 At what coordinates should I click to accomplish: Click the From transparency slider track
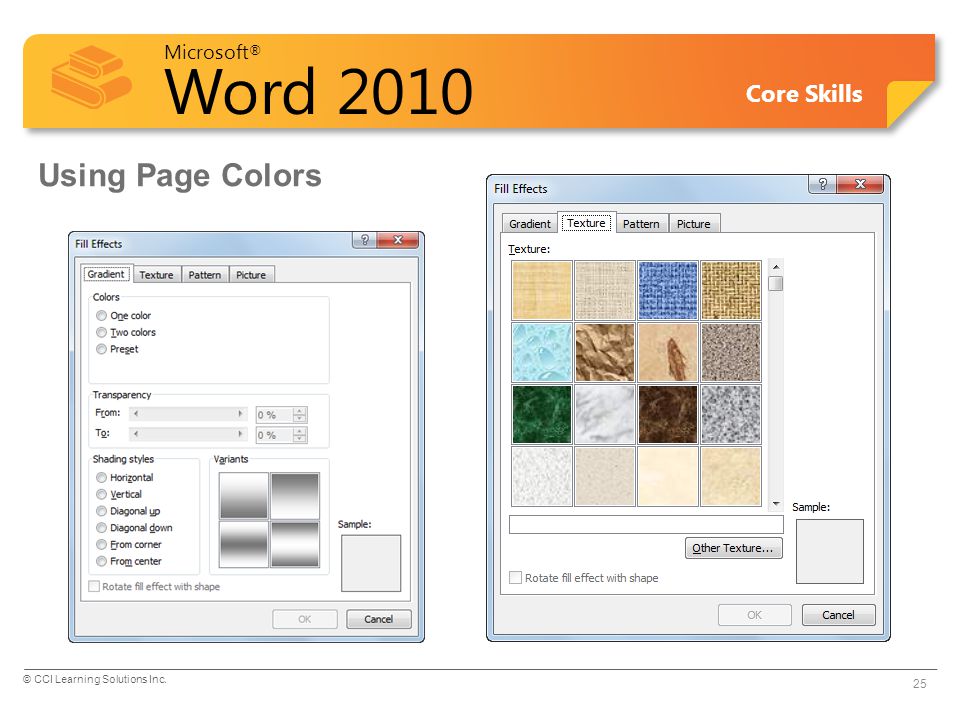point(188,414)
